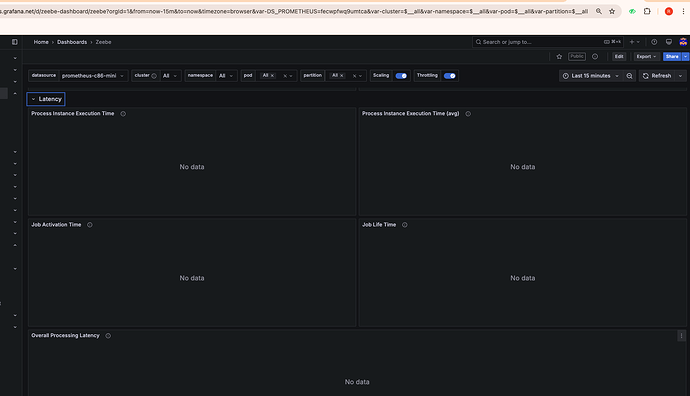Click the Zeebe breadcrumb

[x=103, y=42]
